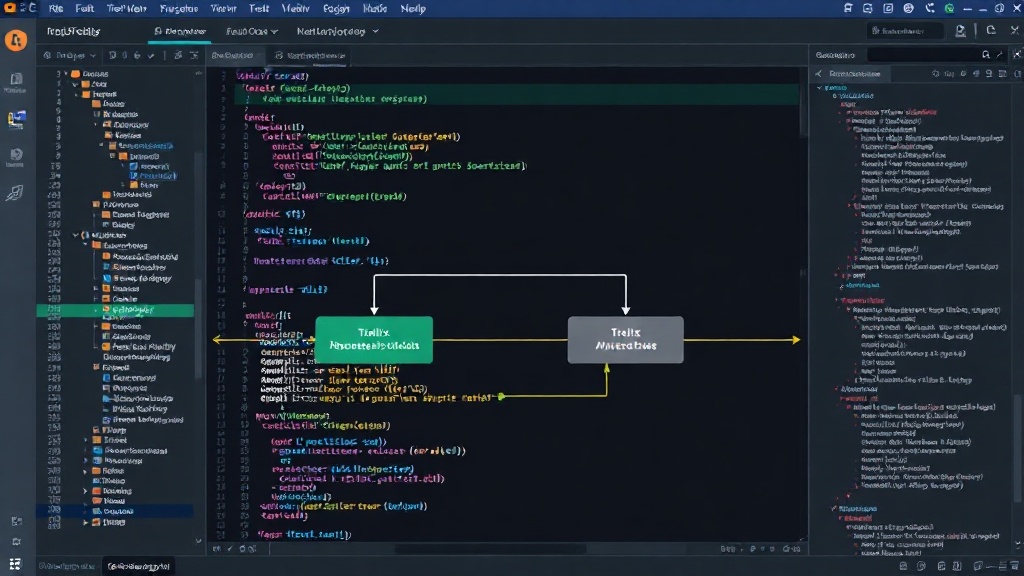Click the gray box in the diagram

point(626,340)
